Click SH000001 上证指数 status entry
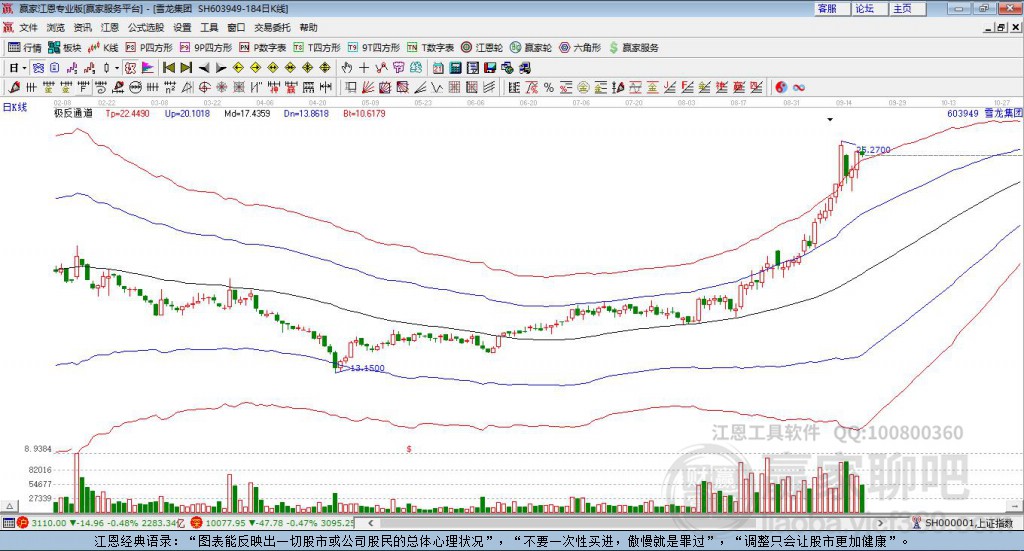The width and height of the screenshot is (1024, 551). (x=968, y=523)
